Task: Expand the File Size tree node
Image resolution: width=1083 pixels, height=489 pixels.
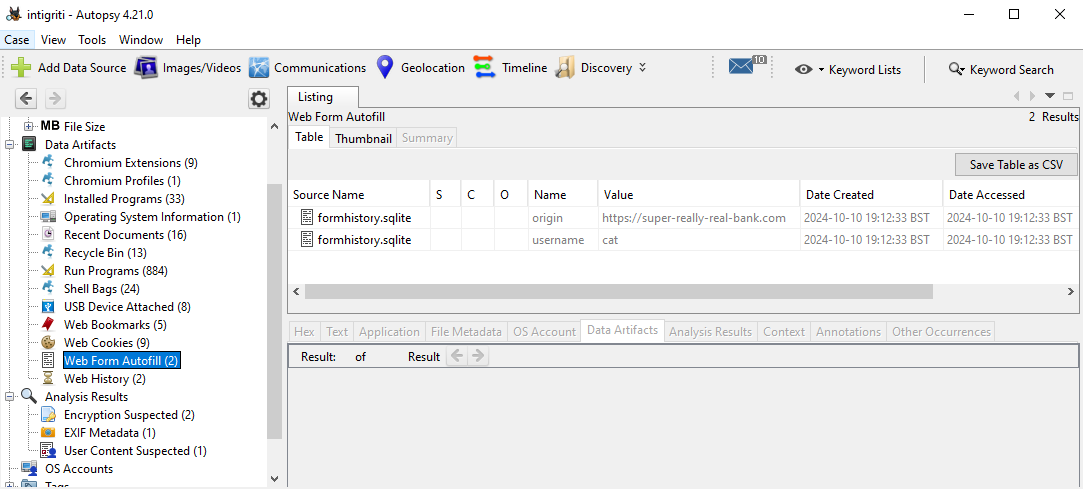Action: pos(28,127)
